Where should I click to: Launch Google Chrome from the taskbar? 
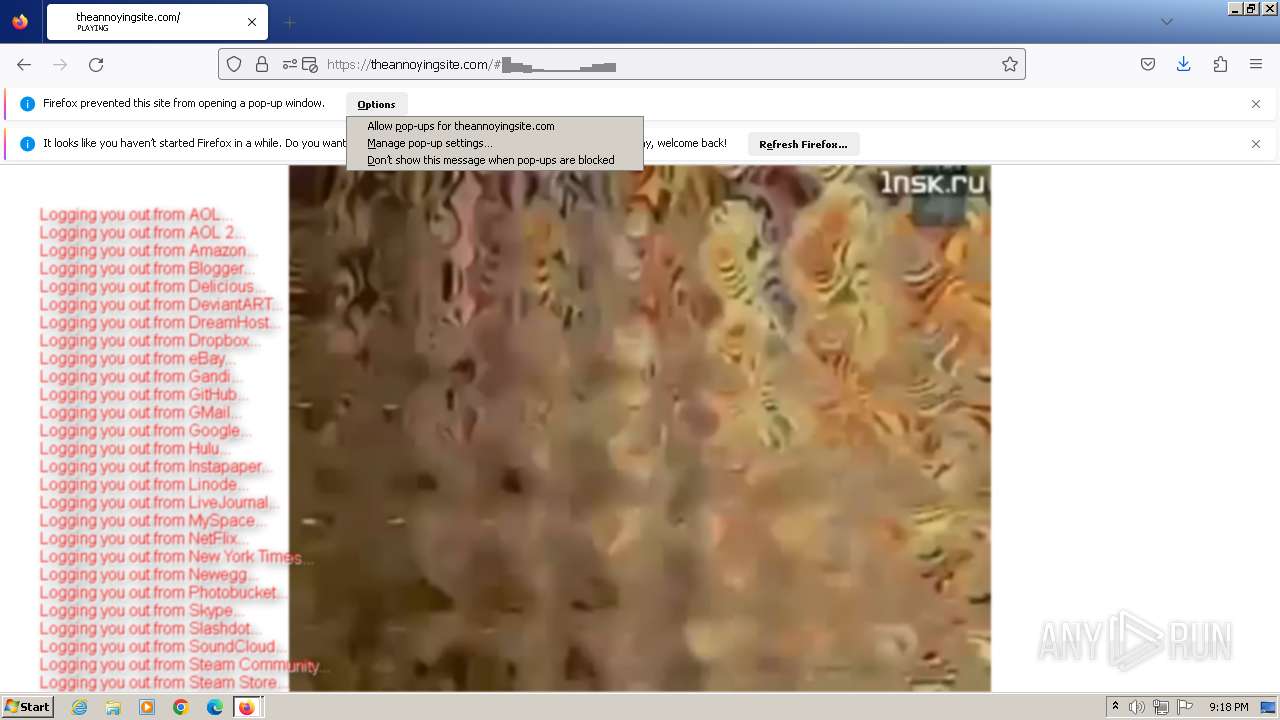[181, 707]
